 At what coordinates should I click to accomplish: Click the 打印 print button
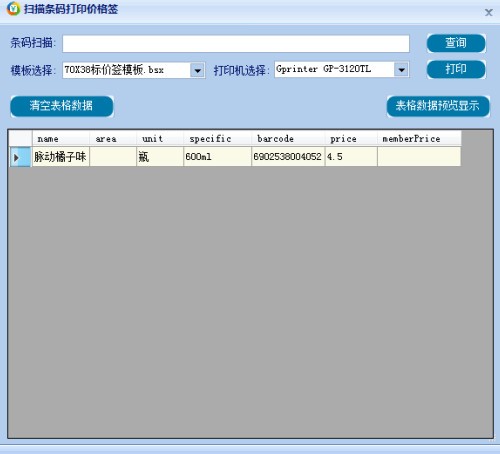click(456, 69)
